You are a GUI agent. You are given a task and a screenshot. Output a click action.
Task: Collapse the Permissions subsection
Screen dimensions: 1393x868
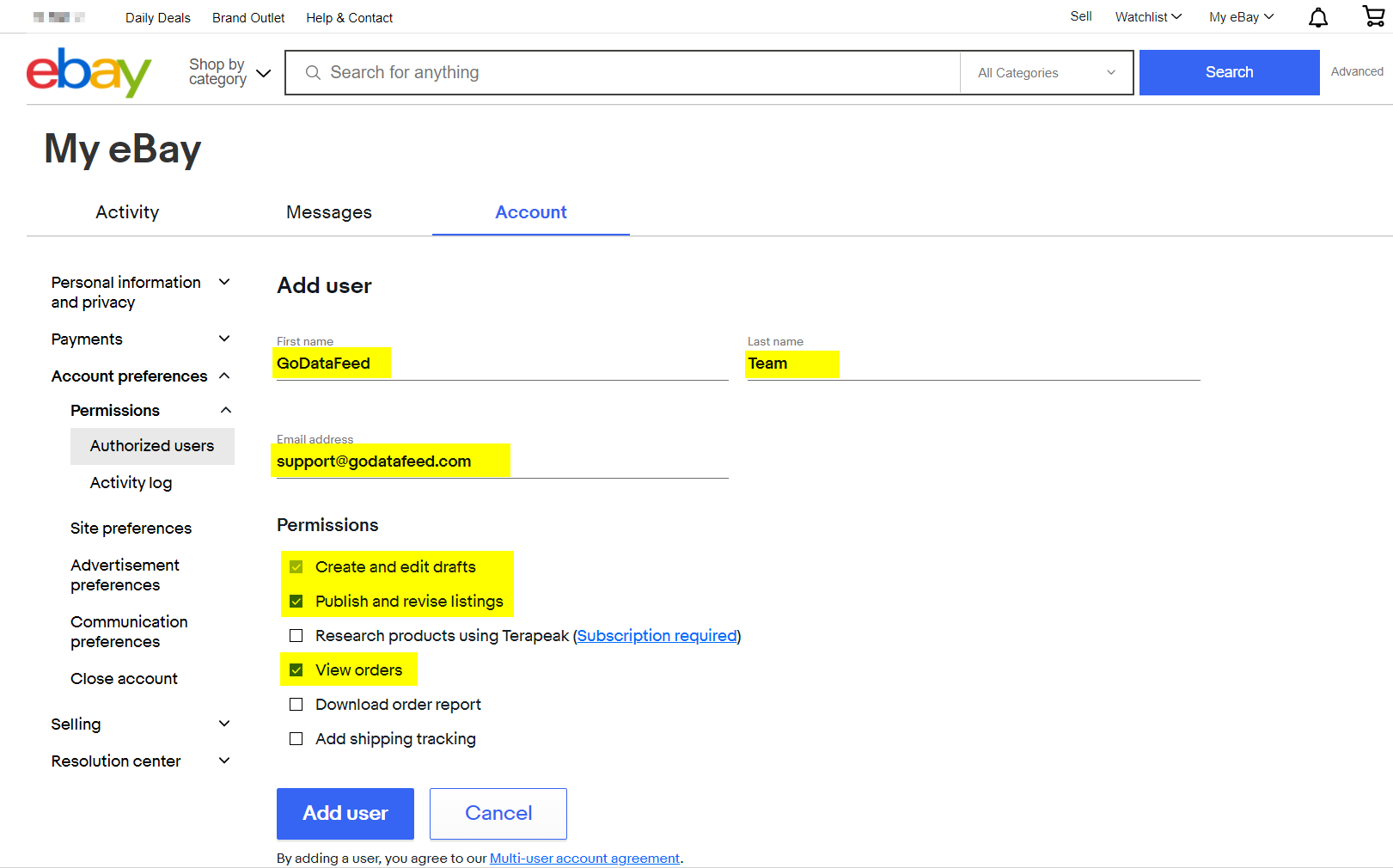pos(151,411)
